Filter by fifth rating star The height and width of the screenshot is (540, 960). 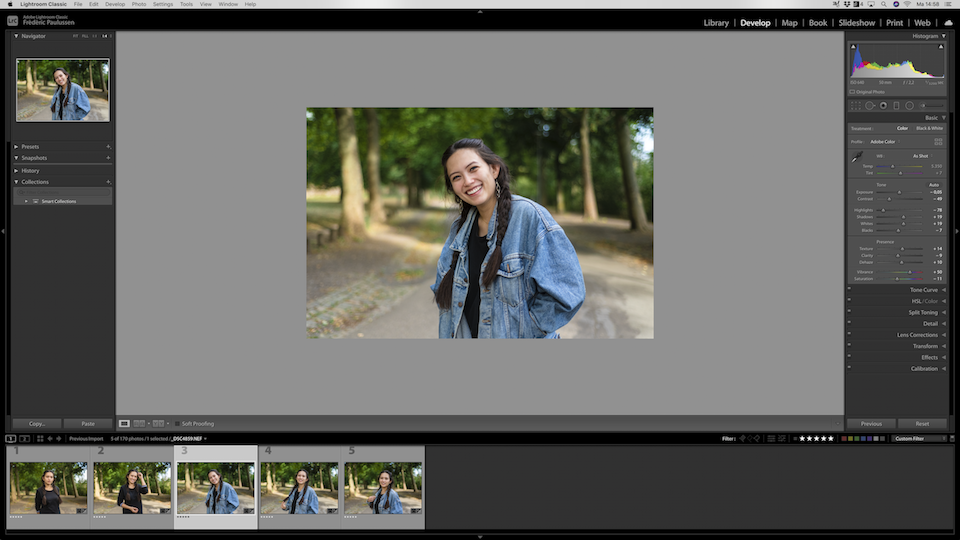(831, 438)
